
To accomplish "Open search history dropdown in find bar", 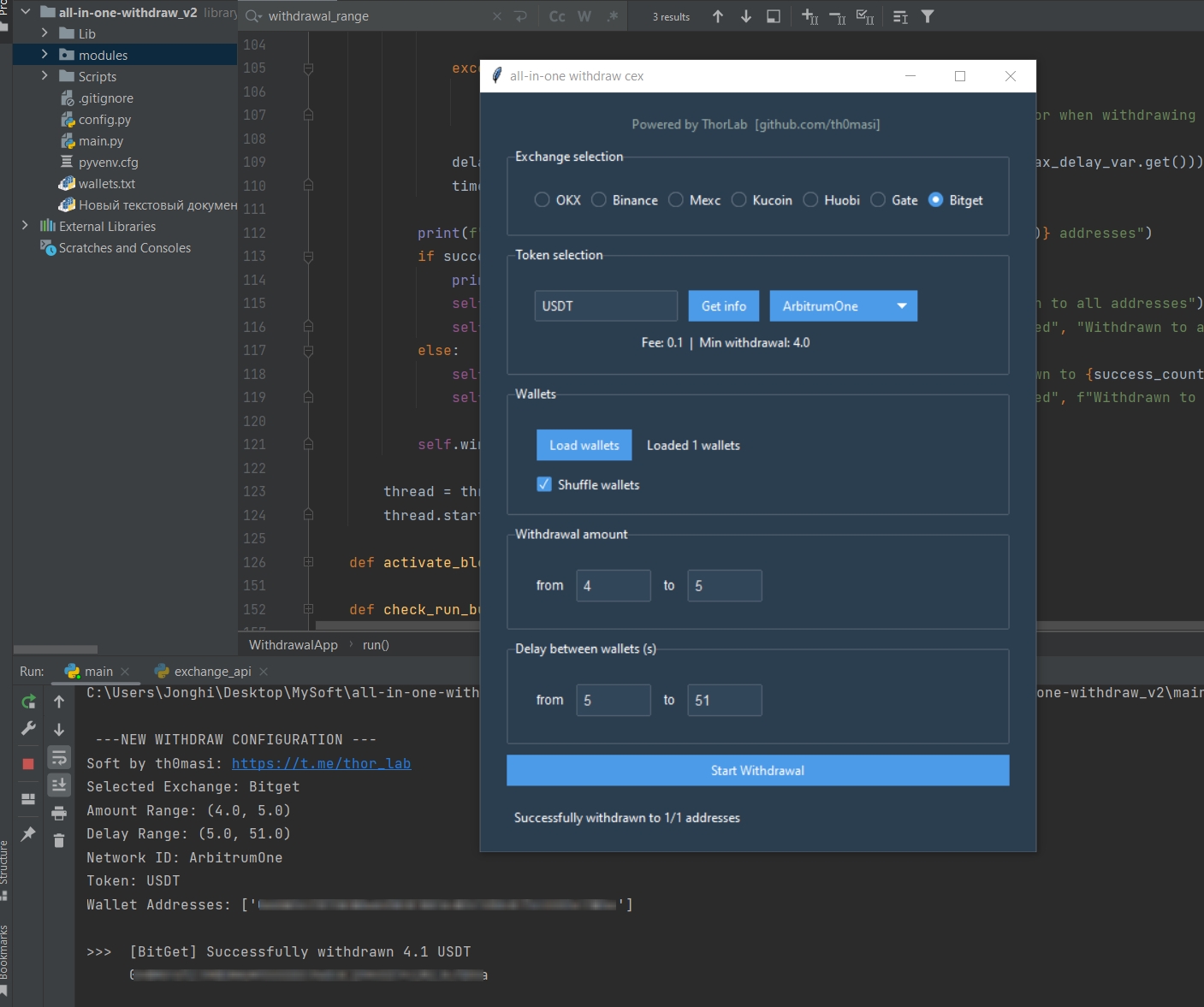I will [254, 16].
